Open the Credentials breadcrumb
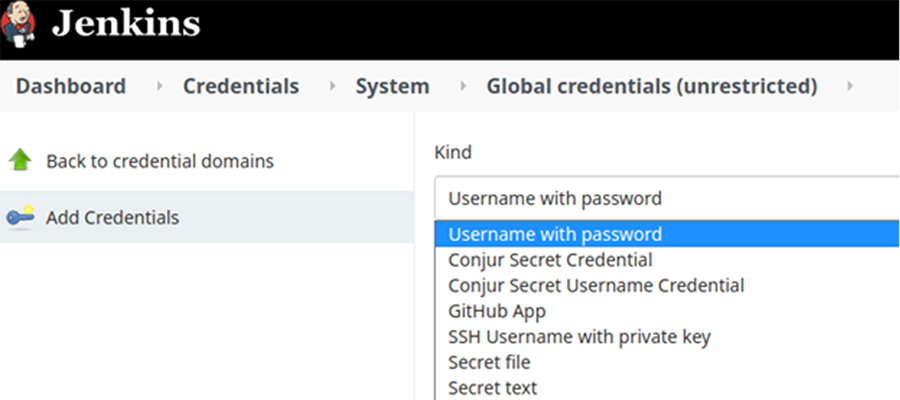Image resolution: width=900 pixels, height=400 pixels. click(241, 86)
